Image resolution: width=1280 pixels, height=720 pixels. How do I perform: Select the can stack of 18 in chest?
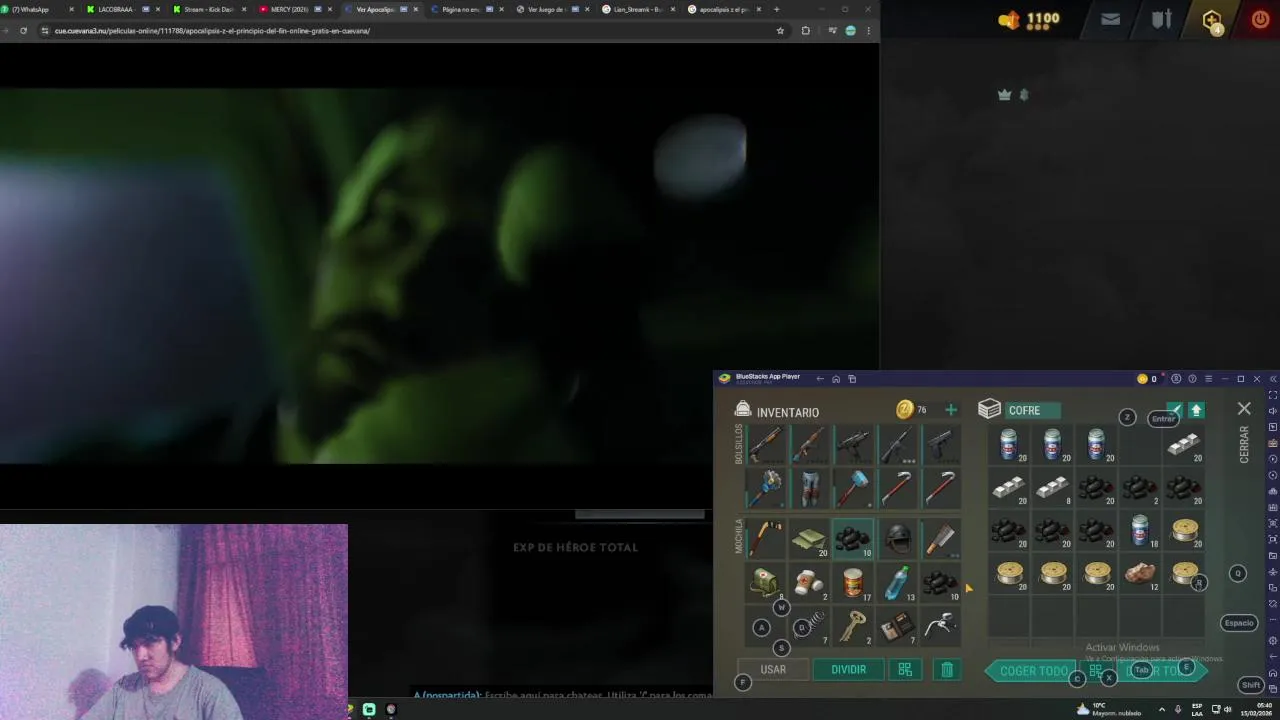point(1140,531)
